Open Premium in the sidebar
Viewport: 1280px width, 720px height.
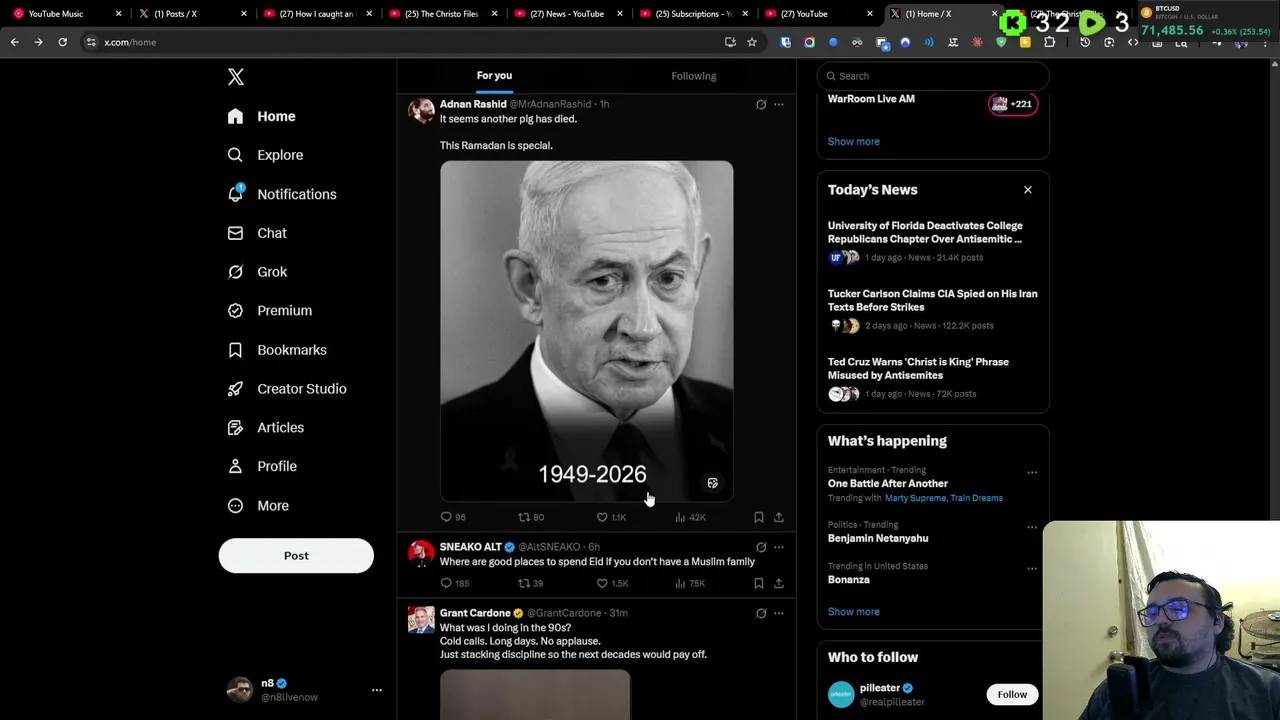(x=270, y=310)
